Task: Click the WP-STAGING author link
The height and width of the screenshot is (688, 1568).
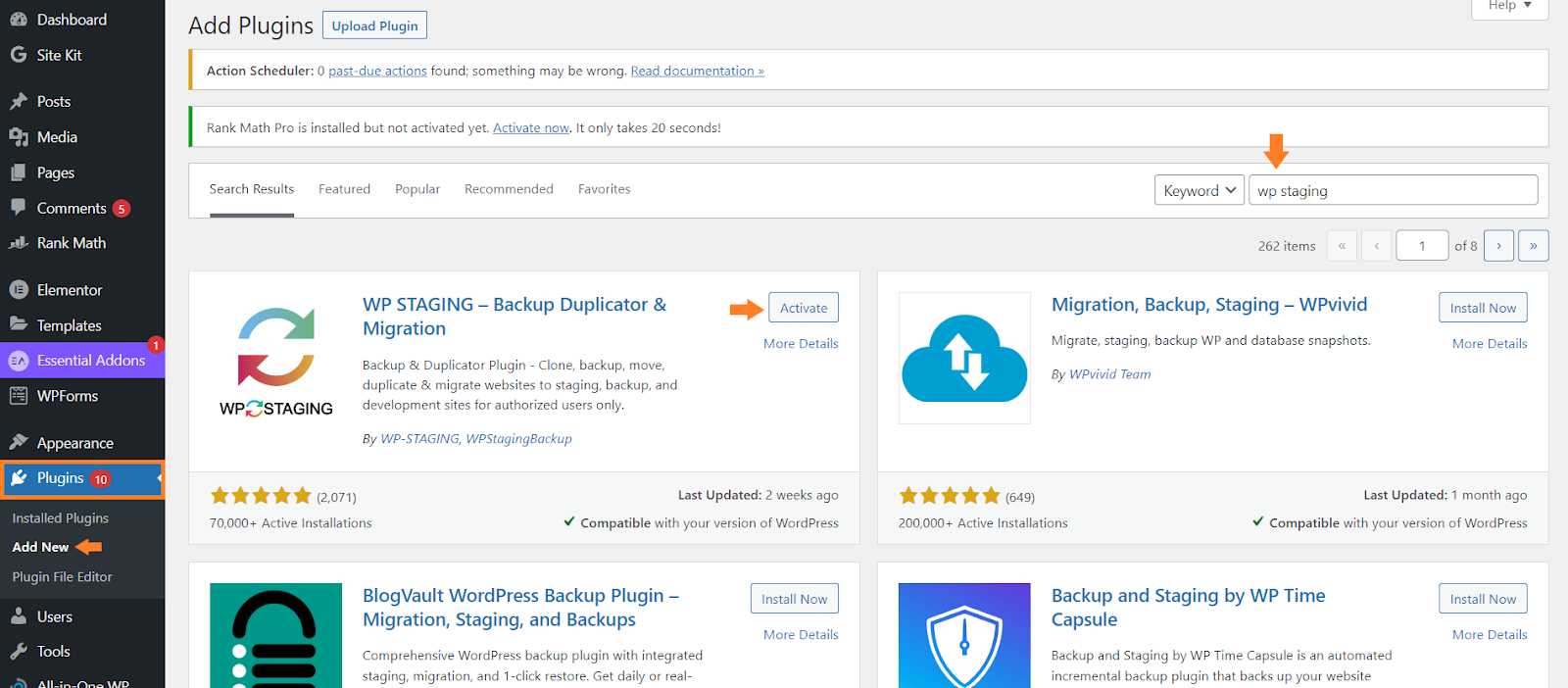Action: click(418, 439)
